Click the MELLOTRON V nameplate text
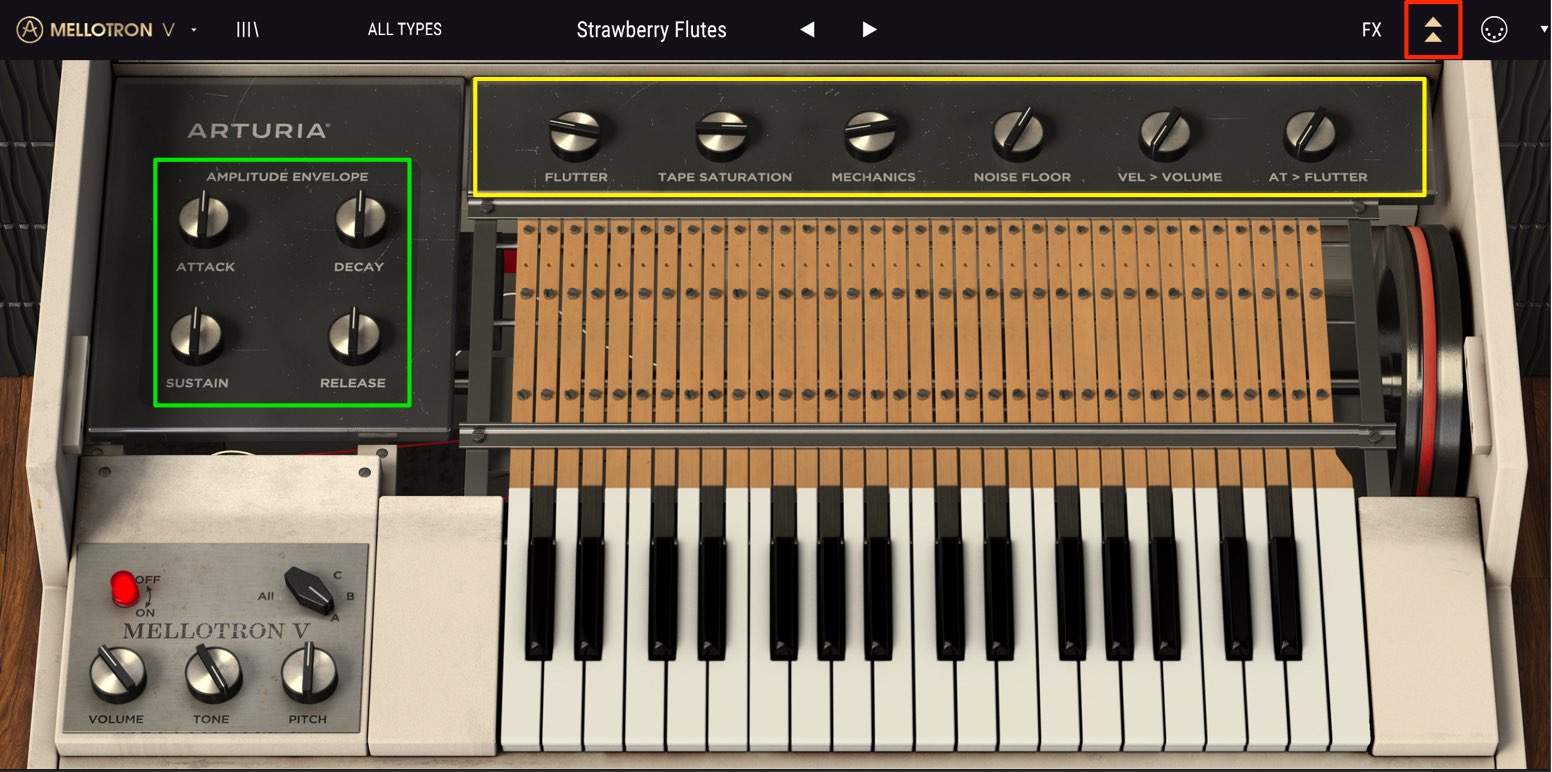Viewport: 1552px width, 772px height. [x=216, y=631]
